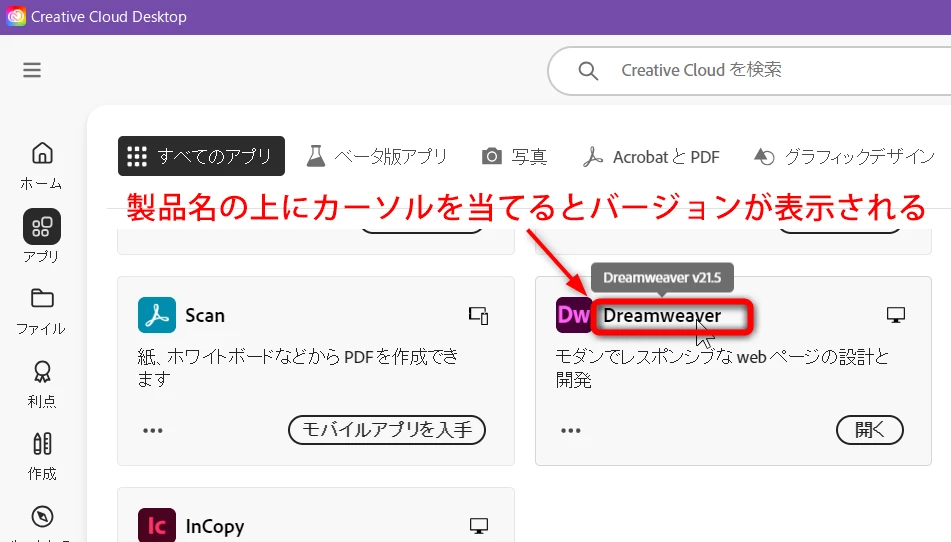Click the Dreamweaver product name
The width and height of the screenshot is (951, 542).
click(662, 316)
